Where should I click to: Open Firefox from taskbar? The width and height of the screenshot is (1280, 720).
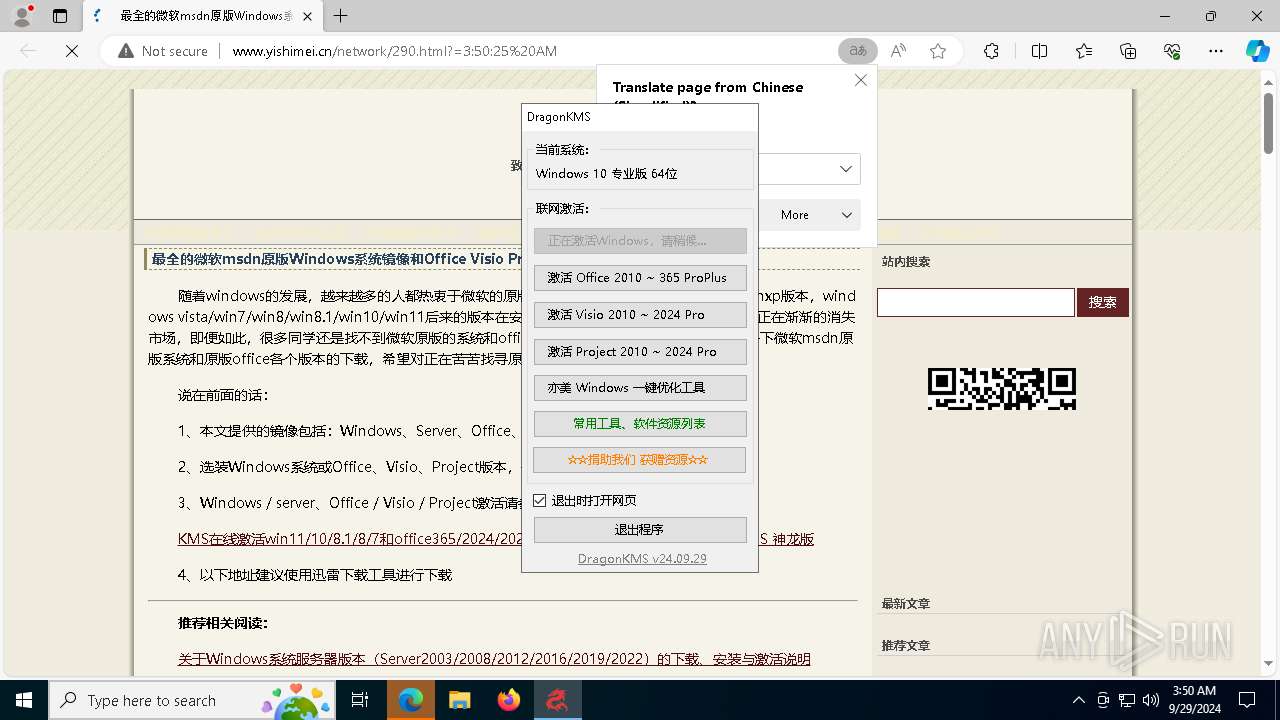(x=509, y=700)
